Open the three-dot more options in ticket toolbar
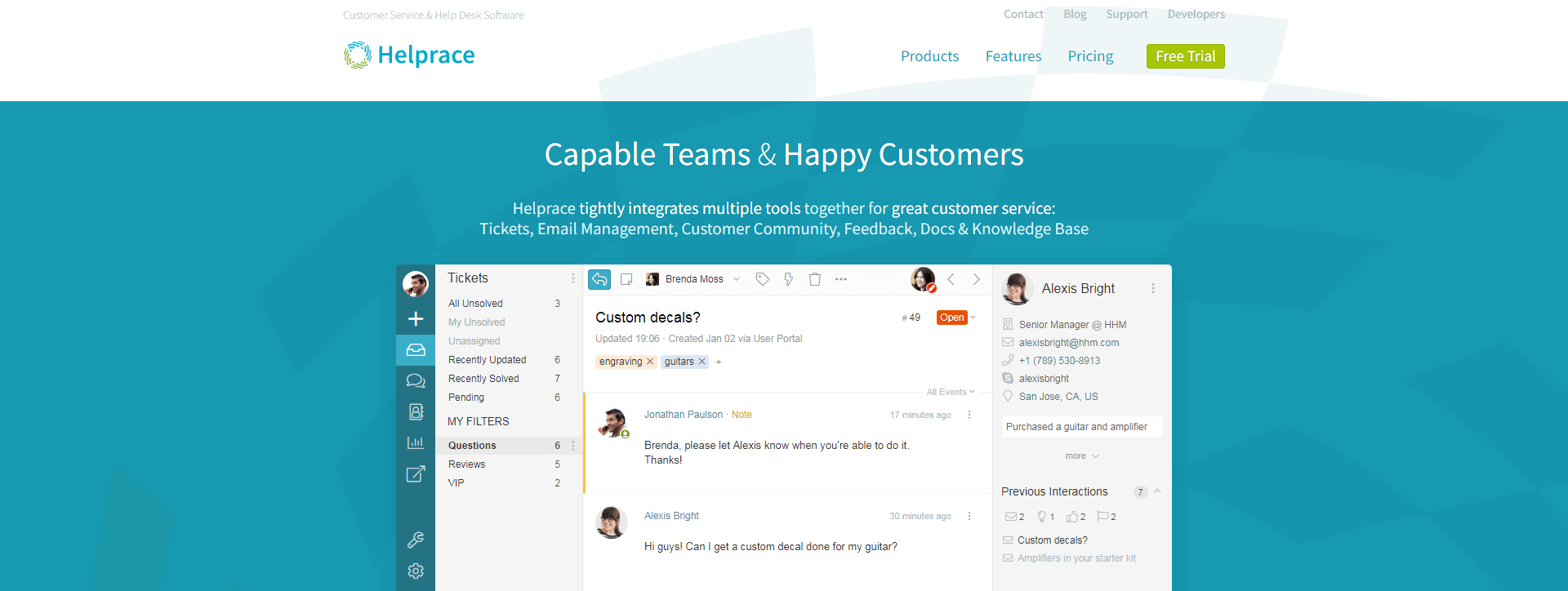 (x=841, y=279)
